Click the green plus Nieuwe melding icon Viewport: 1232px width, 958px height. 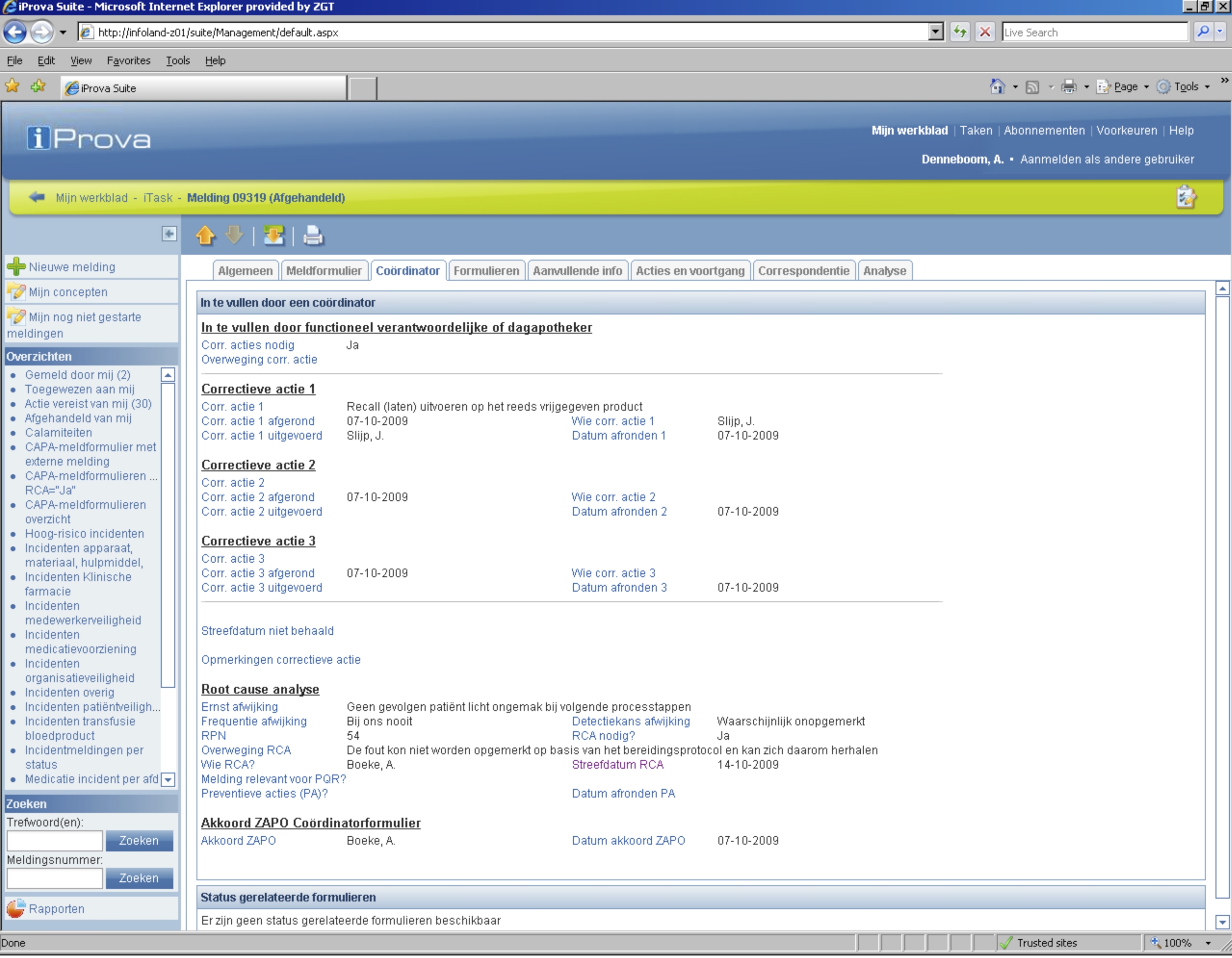click(16, 267)
